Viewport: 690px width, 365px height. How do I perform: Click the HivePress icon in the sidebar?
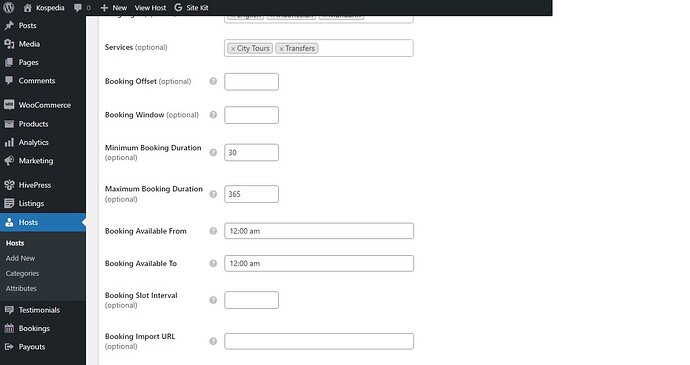[9, 185]
